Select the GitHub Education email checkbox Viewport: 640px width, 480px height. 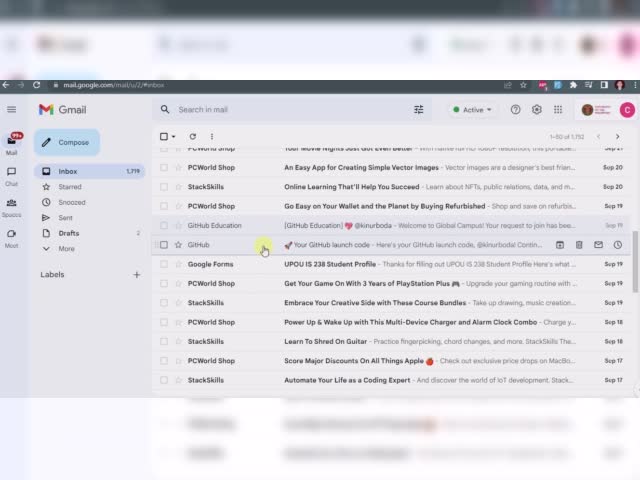[x=164, y=225]
